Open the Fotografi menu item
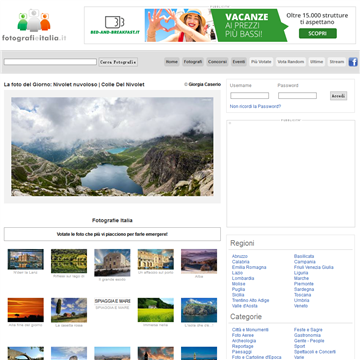Screen dimensions: 360x360 (x=193, y=62)
